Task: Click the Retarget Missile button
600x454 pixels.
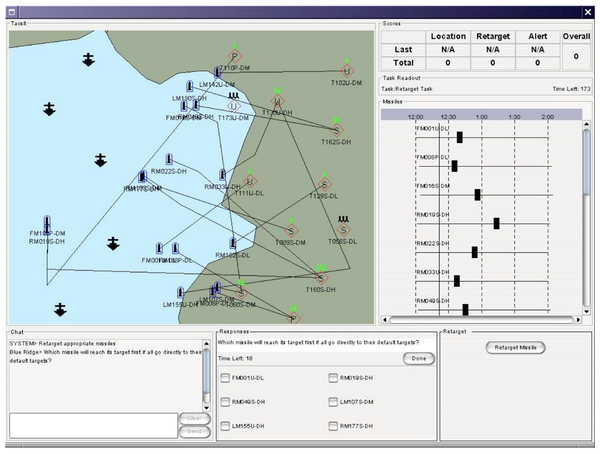Action: coord(515,348)
